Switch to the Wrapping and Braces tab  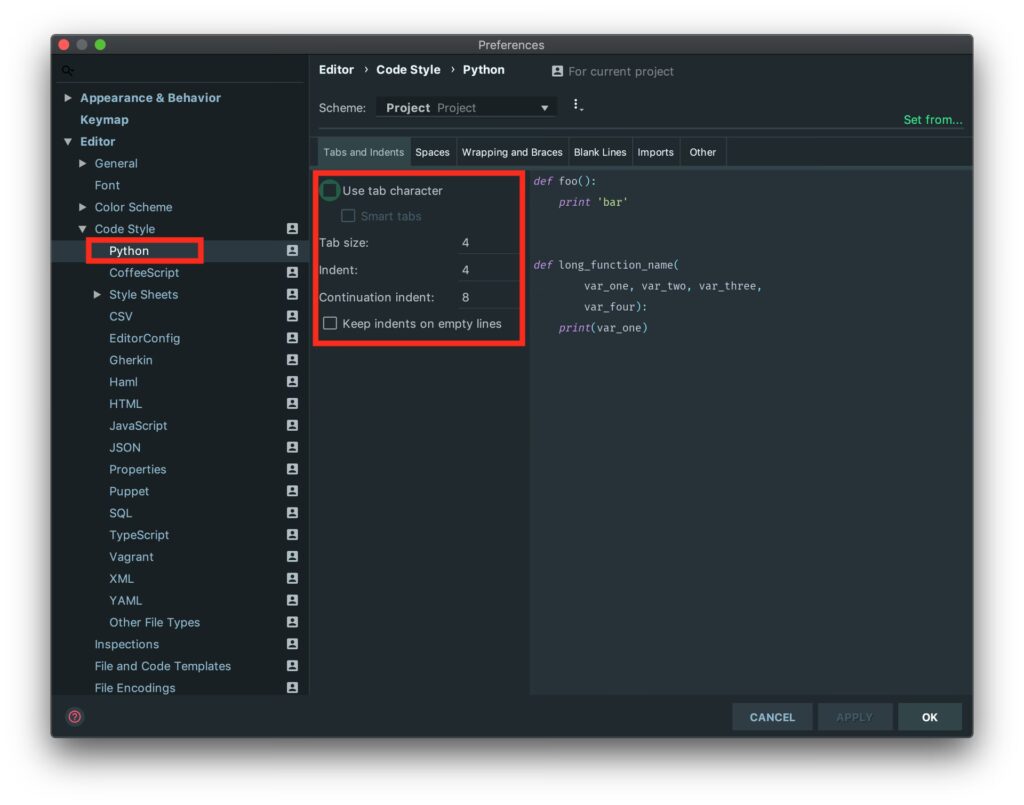(x=512, y=152)
